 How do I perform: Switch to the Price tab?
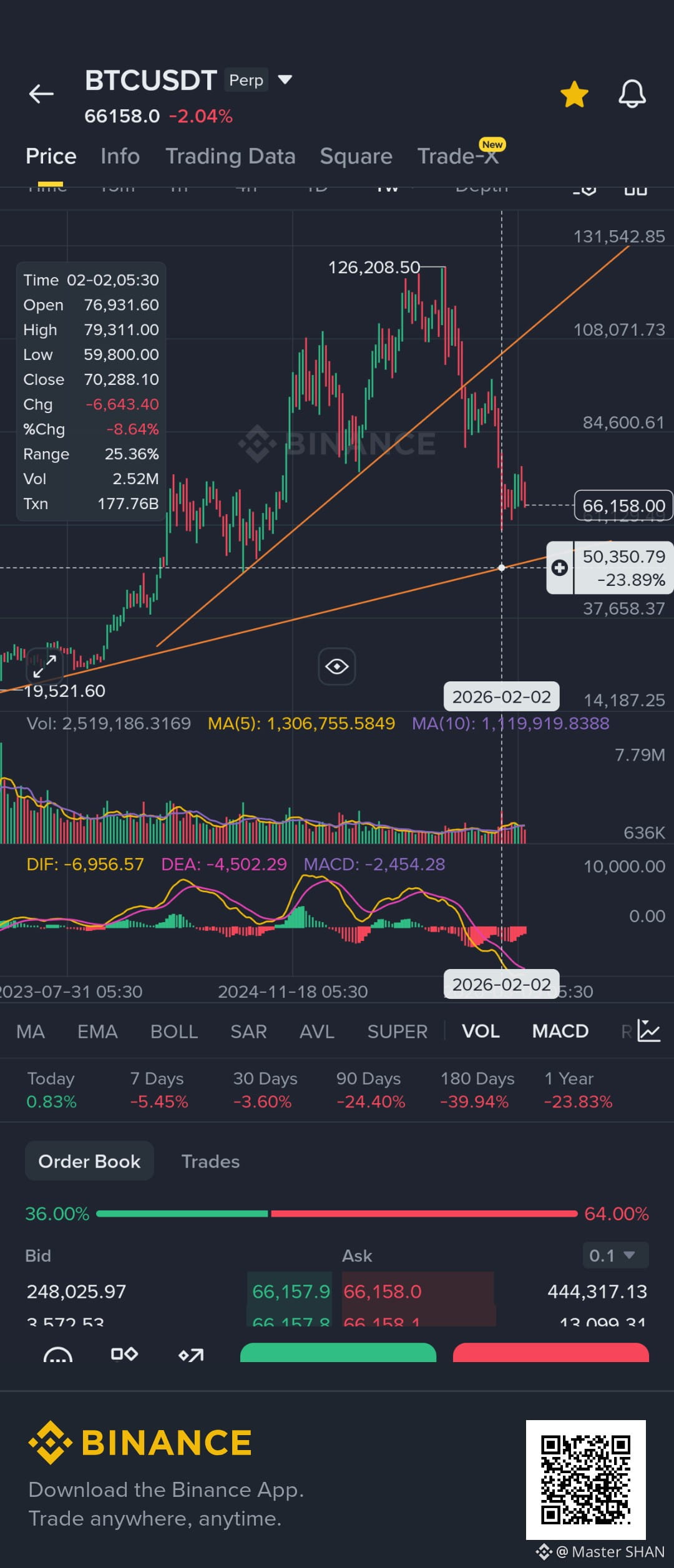(x=51, y=156)
